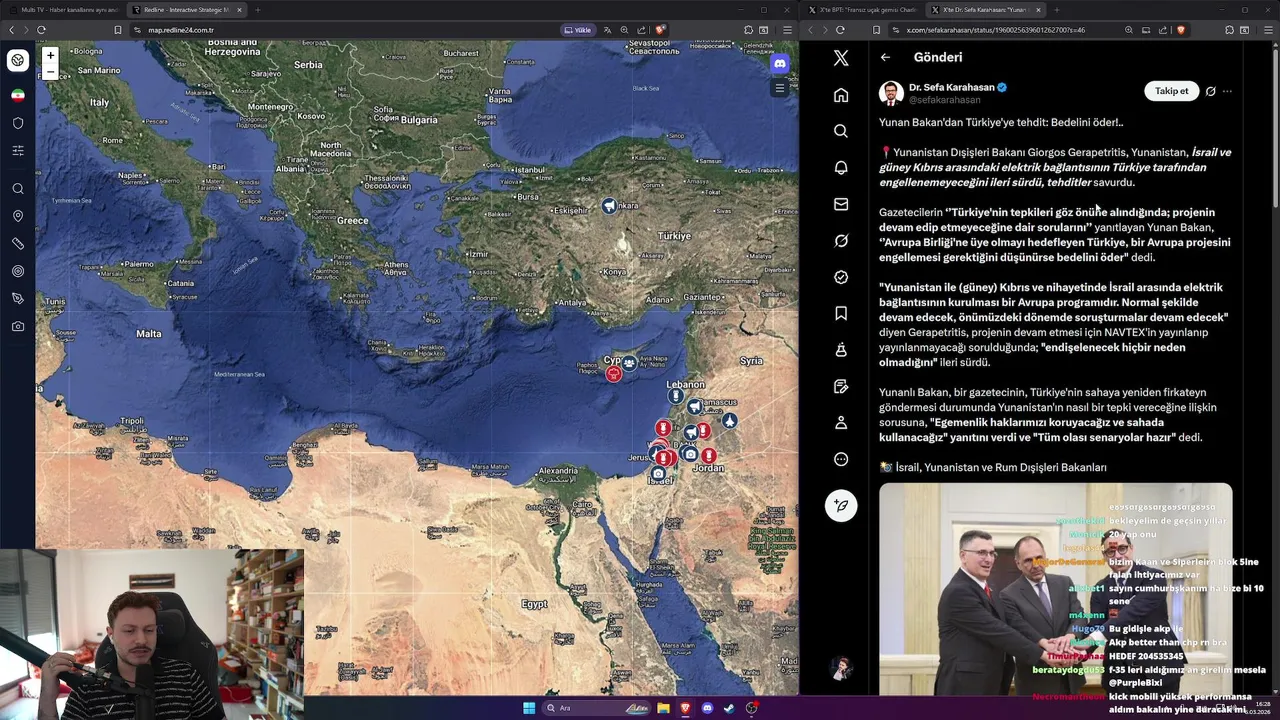Select the radar circle tool in Redline sidebar

pyautogui.click(x=18, y=271)
